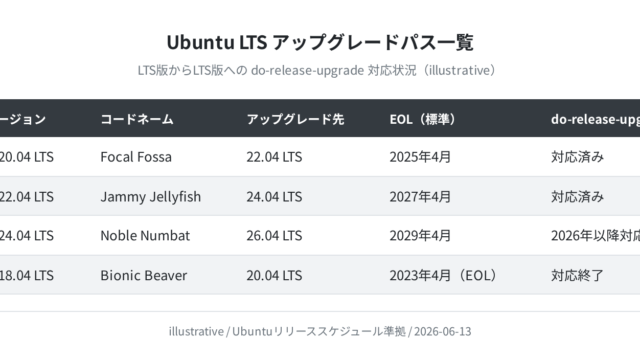
Task: Click the EOL（標準） column header
Action: click(x=422, y=119)
